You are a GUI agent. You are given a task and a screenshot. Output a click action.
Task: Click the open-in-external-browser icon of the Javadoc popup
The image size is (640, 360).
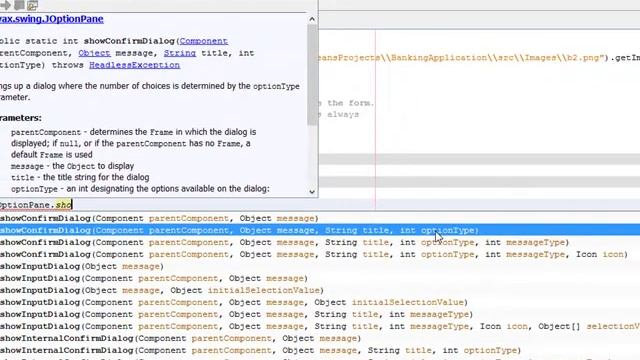(x=32, y=5)
